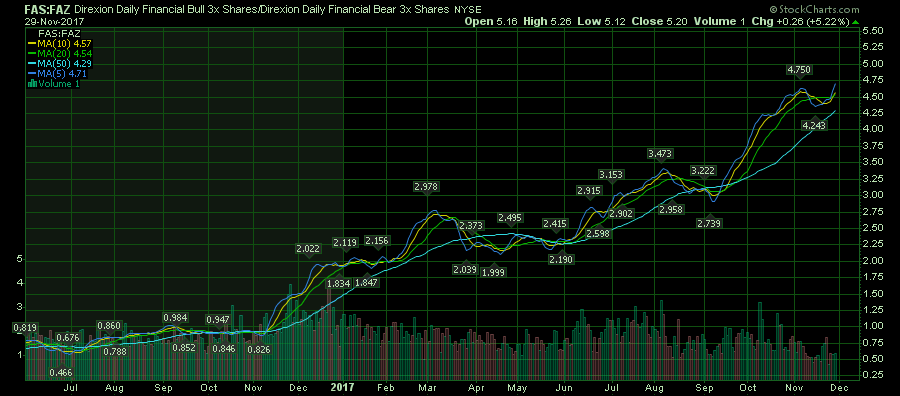This screenshot has height=396, width=900.
Task: Click the 0.819 price label
Action: click(x=25, y=327)
